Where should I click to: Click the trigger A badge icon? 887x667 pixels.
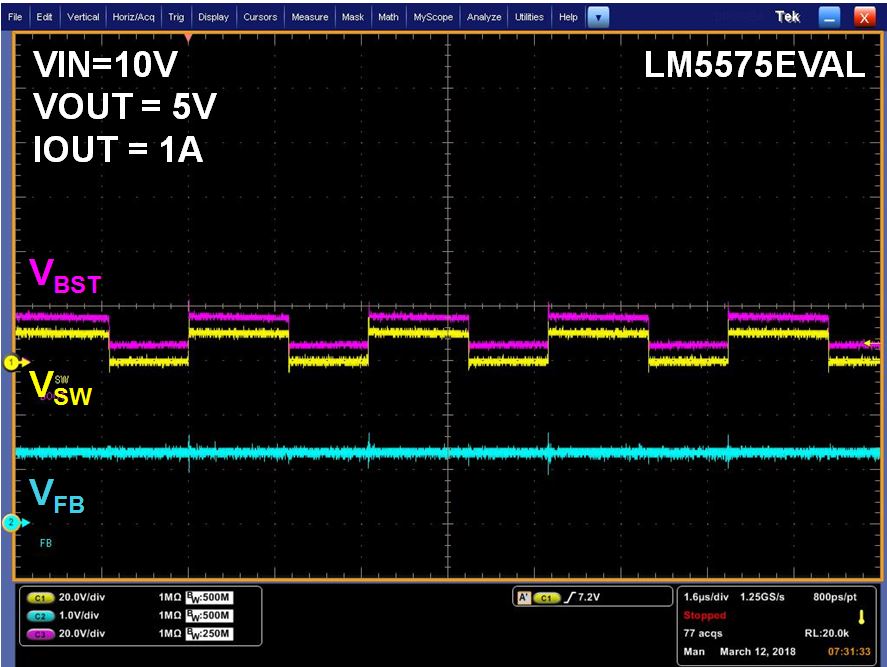point(524,597)
